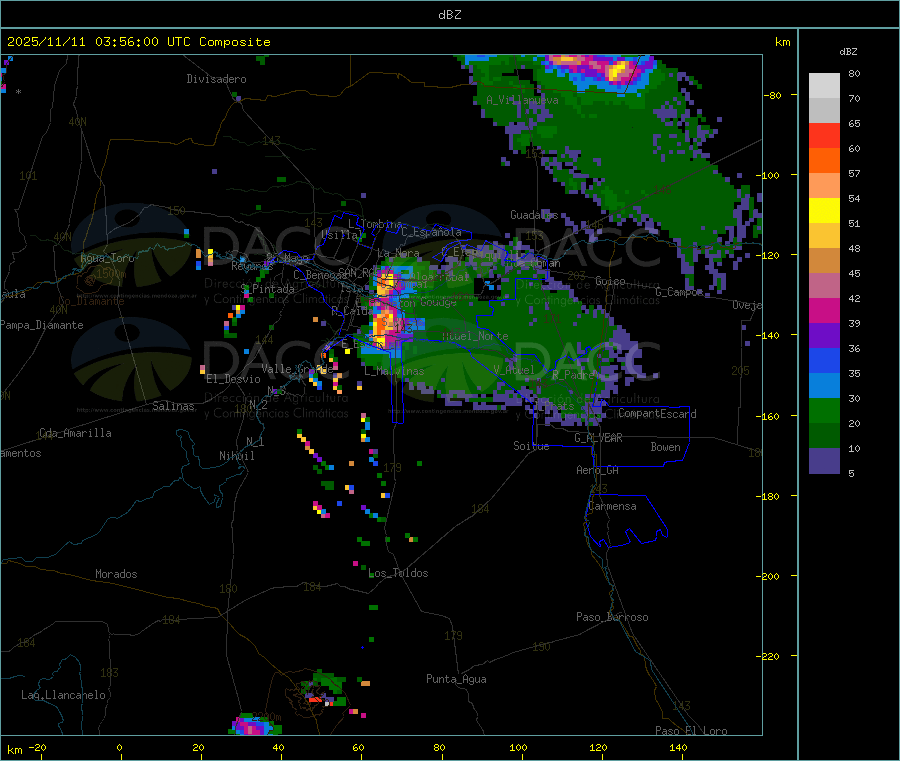Click the Valle_Grande map label
The height and width of the screenshot is (761, 900).
point(297,369)
